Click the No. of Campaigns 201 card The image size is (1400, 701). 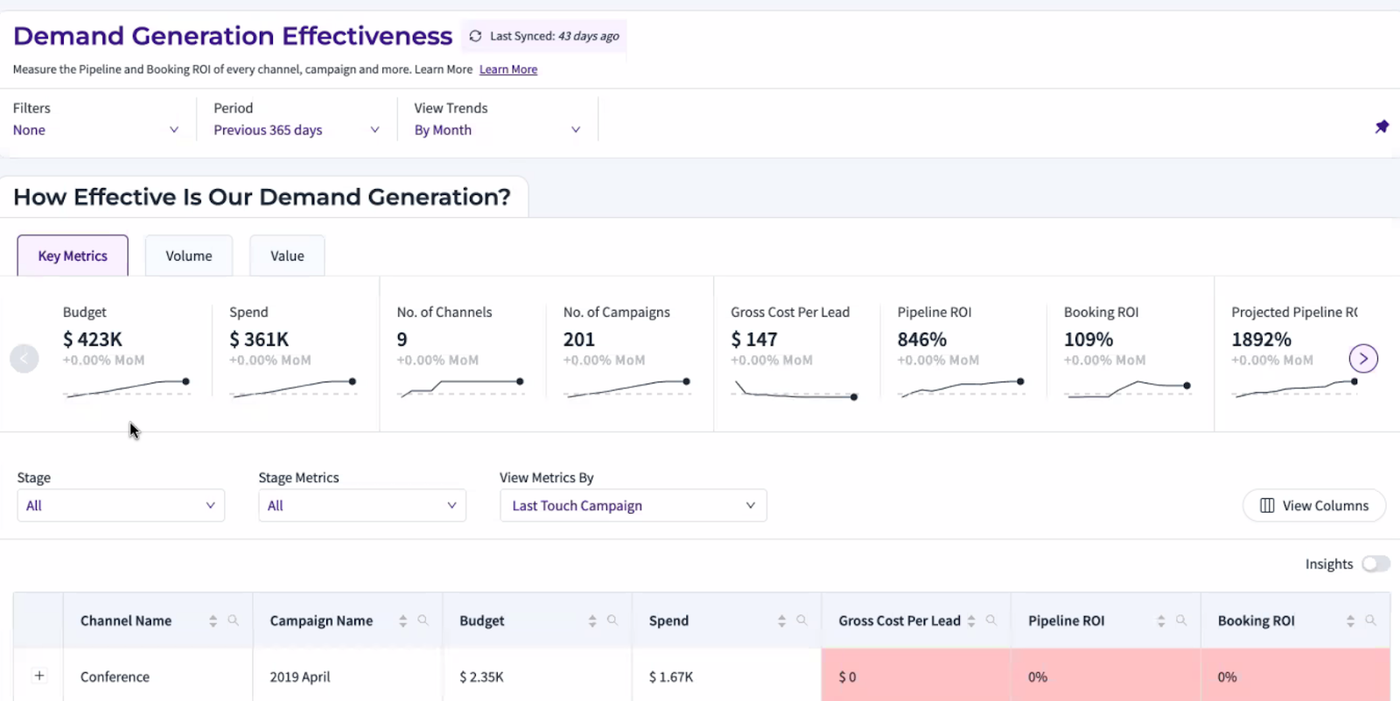[x=629, y=354]
